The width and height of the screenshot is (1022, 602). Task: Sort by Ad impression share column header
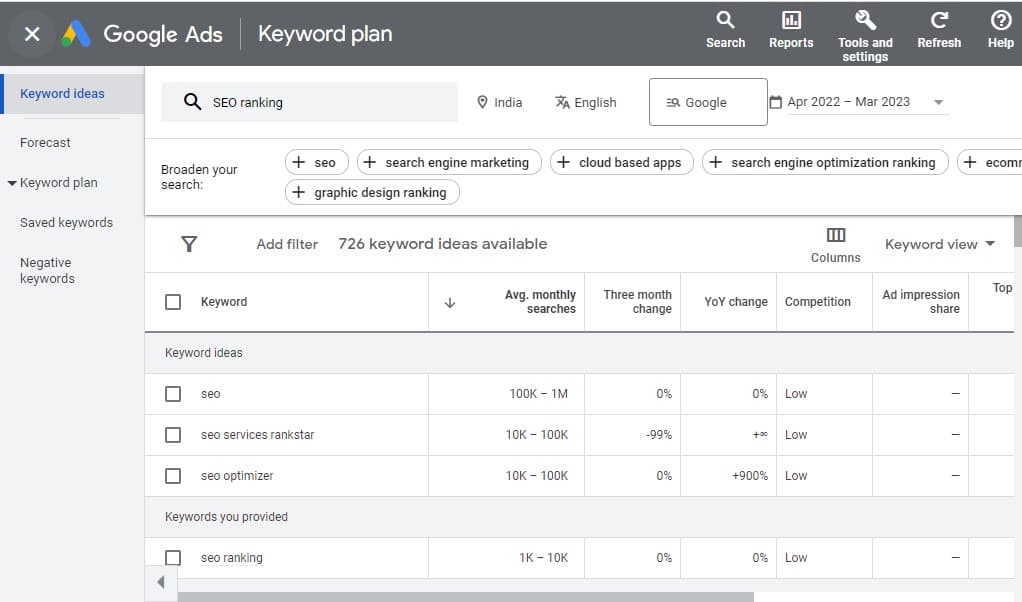pyautogui.click(x=920, y=302)
